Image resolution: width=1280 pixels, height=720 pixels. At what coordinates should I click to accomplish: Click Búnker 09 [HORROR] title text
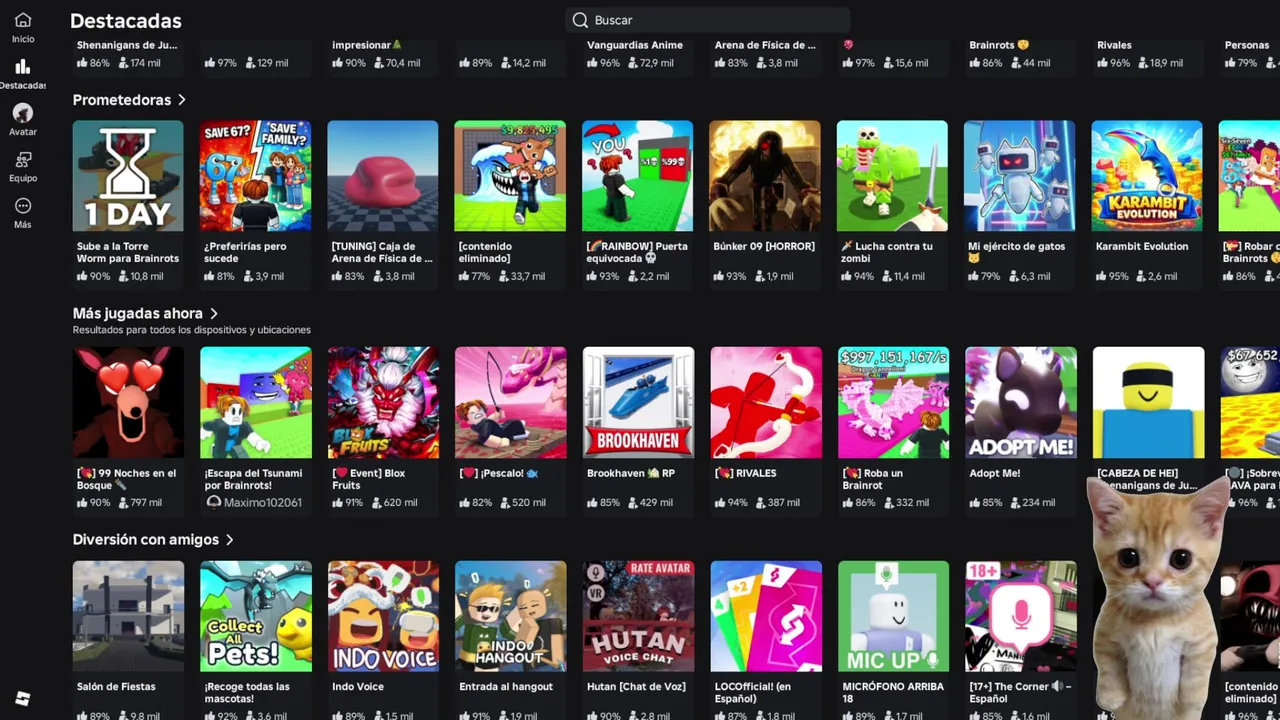(x=764, y=246)
